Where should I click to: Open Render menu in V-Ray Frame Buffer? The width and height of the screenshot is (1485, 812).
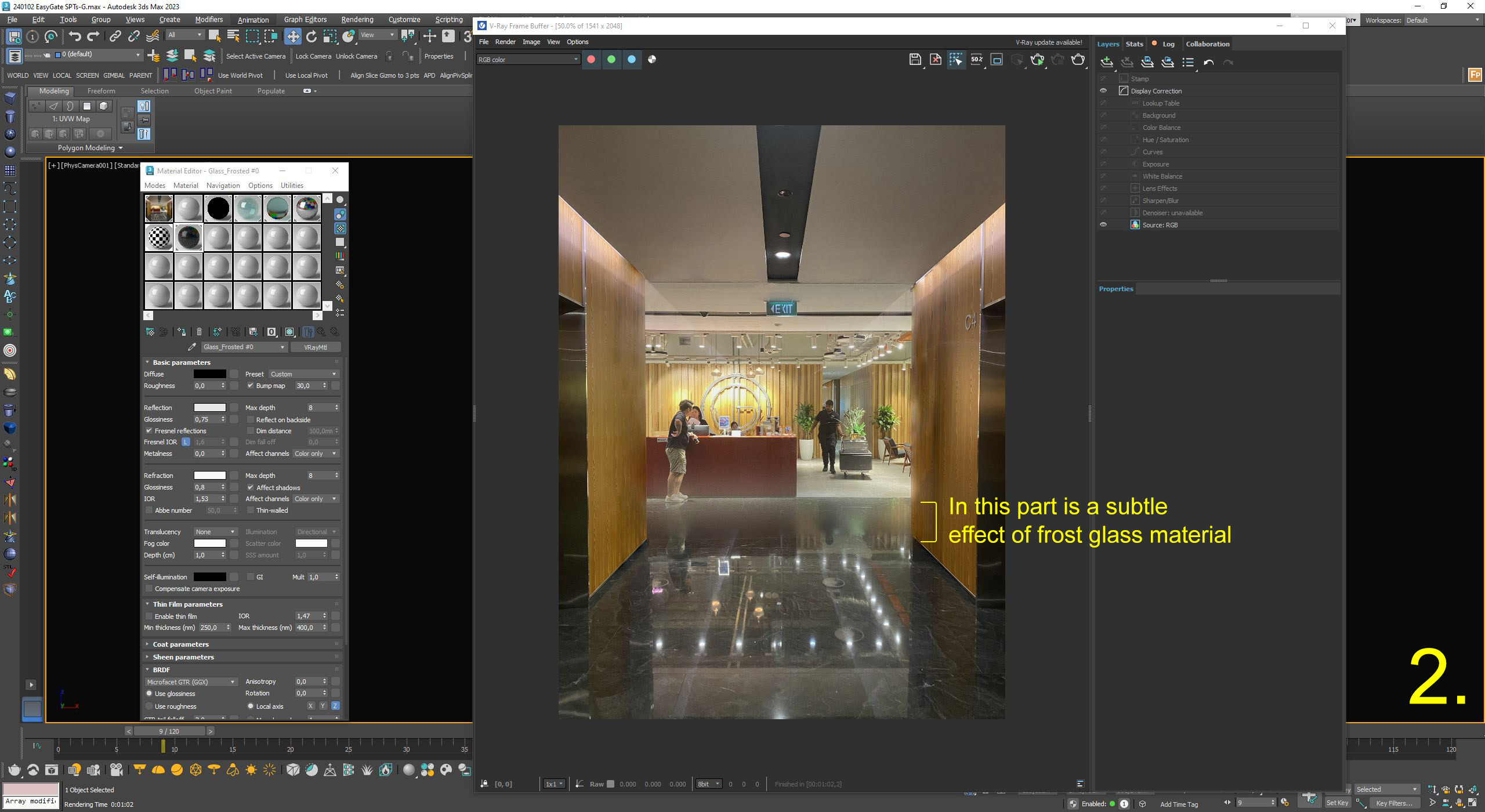click(505, 42)
